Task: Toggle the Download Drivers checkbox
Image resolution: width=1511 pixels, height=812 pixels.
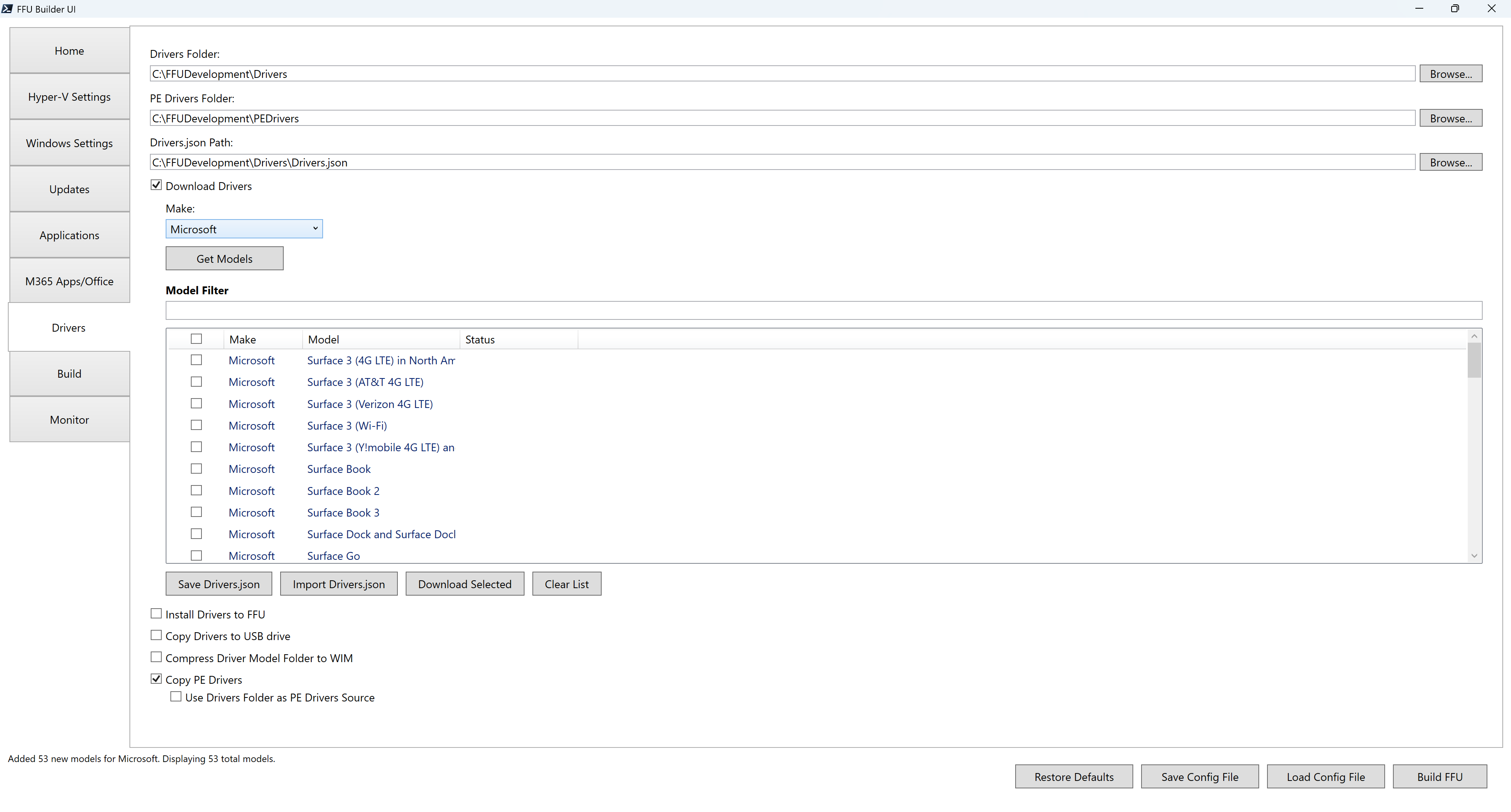Action: click(x=156, y=185)
